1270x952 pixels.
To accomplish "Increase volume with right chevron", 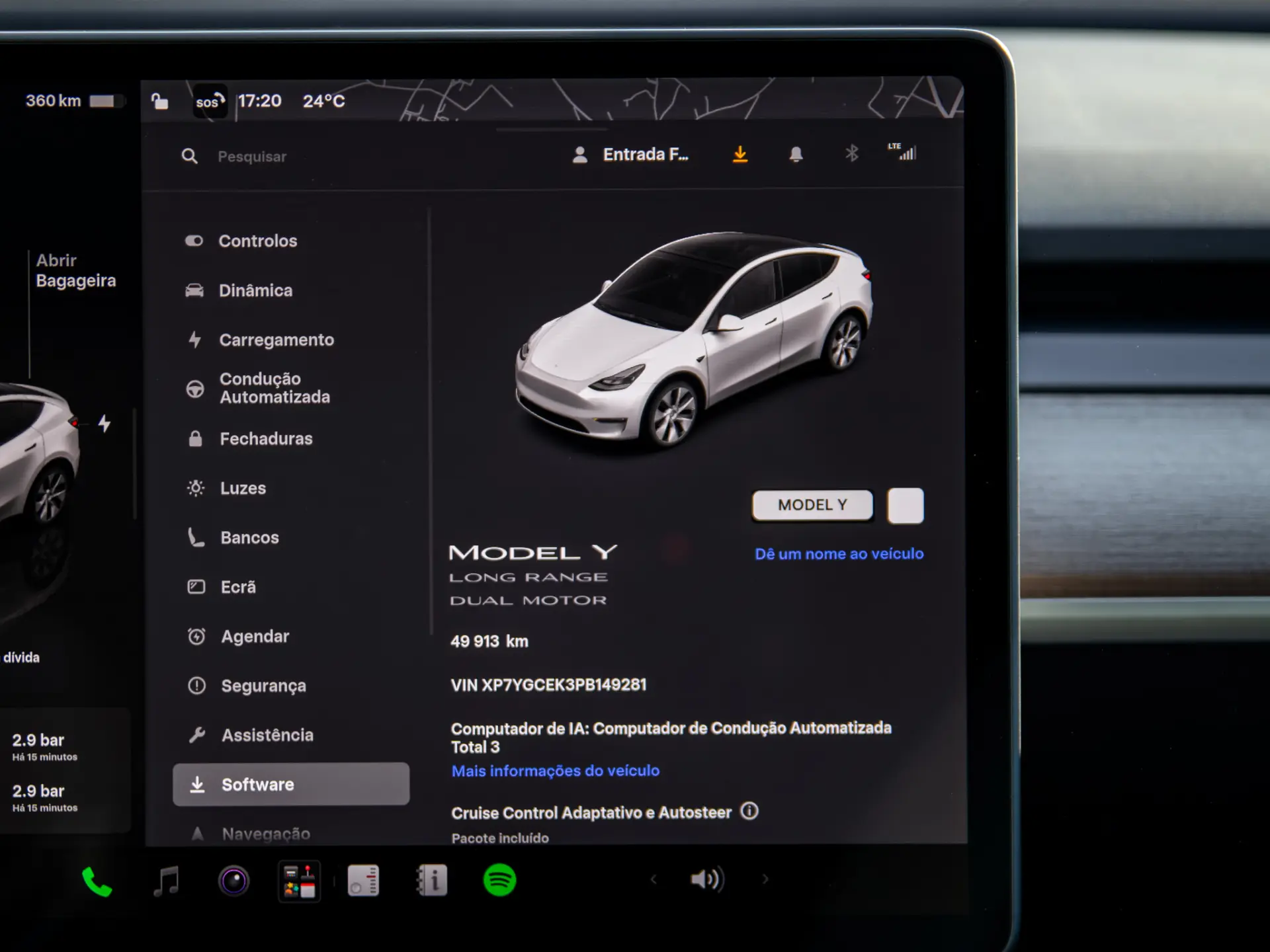I will [x=765, y=879].
